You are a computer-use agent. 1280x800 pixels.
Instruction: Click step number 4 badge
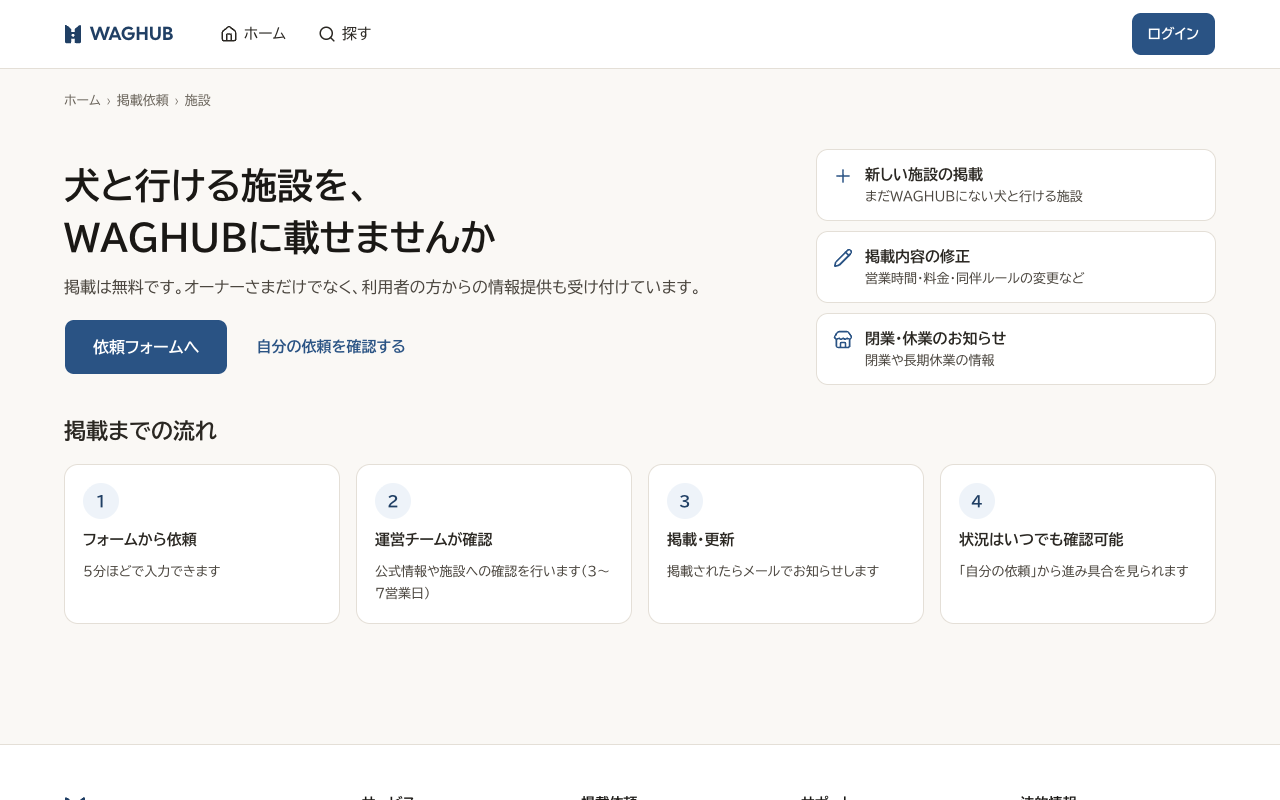tap(977, 501)
